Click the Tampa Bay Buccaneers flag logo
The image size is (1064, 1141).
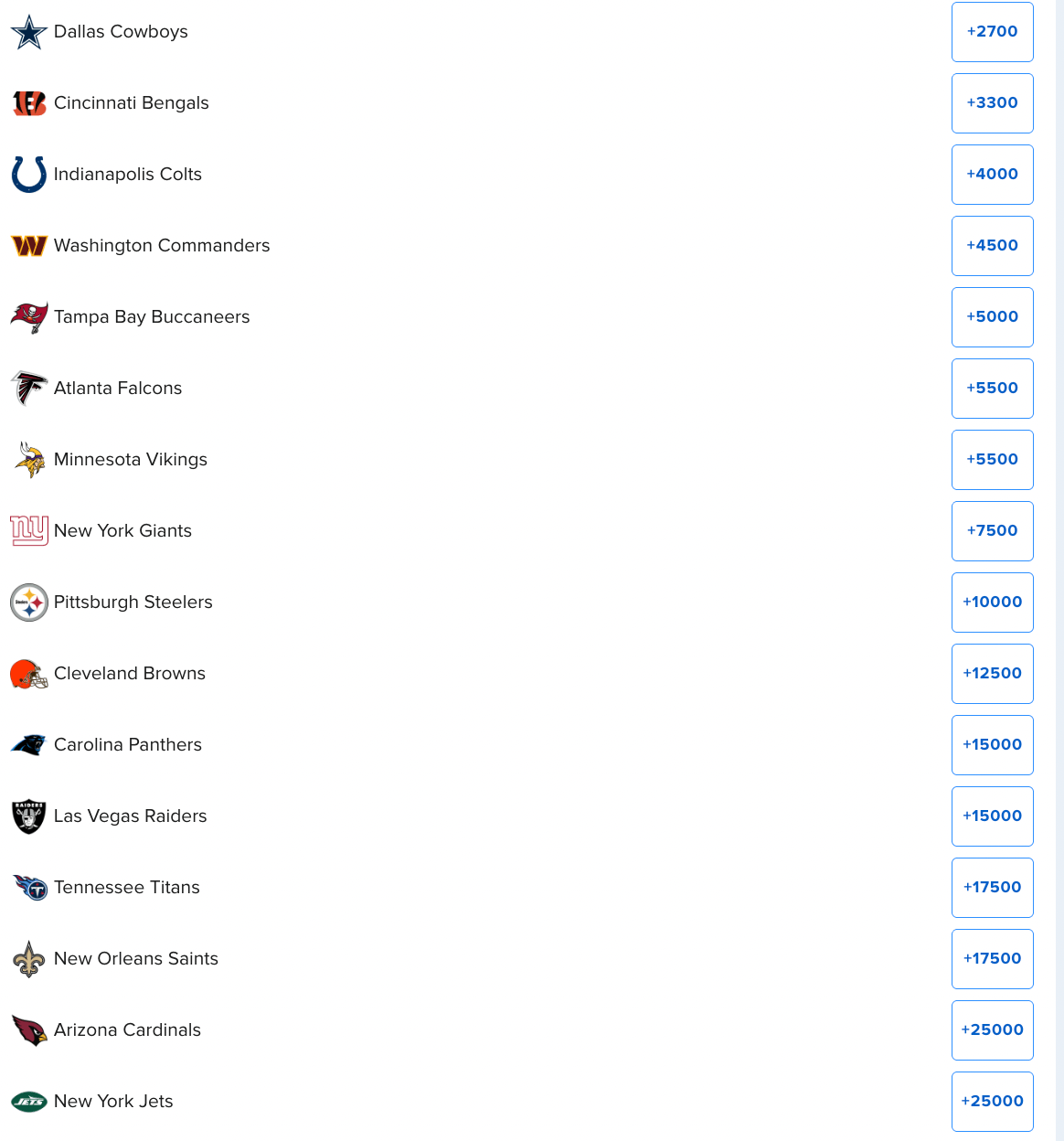[29, 317]
